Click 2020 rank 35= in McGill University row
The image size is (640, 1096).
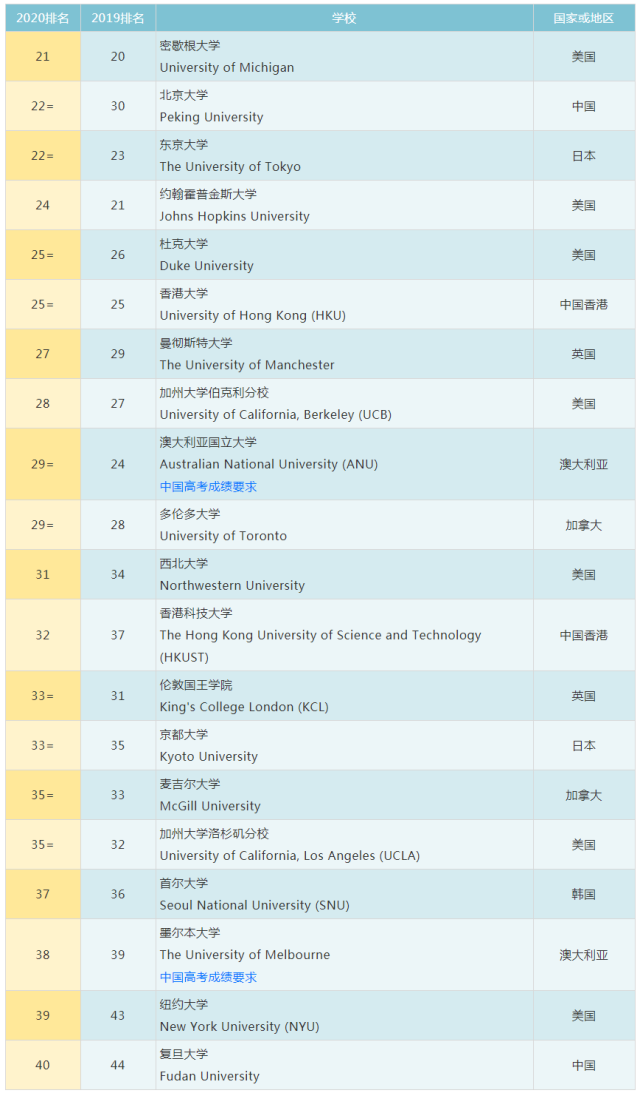click(43, 795)
